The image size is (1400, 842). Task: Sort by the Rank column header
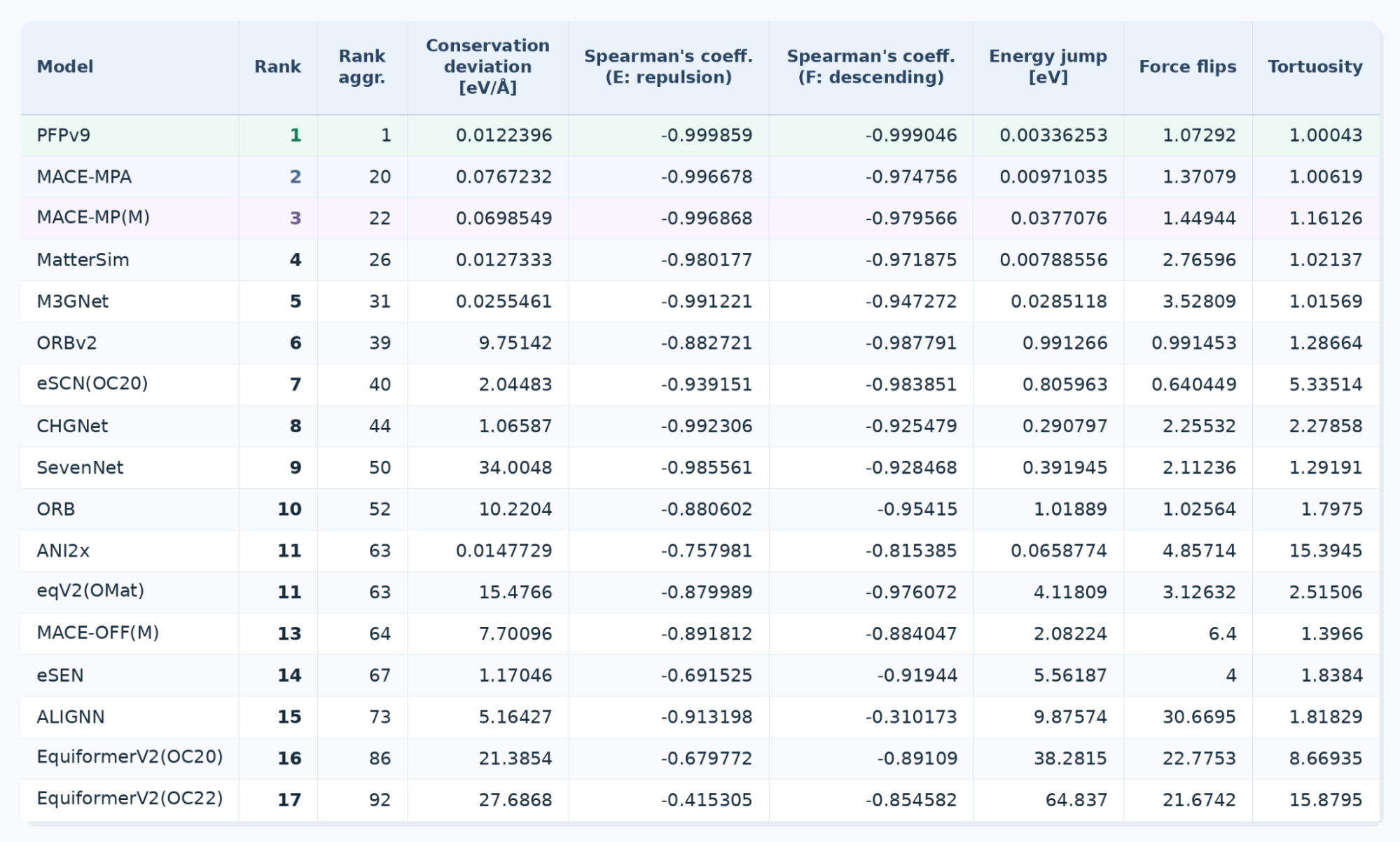pyautogui.click(x=277, y=67)
